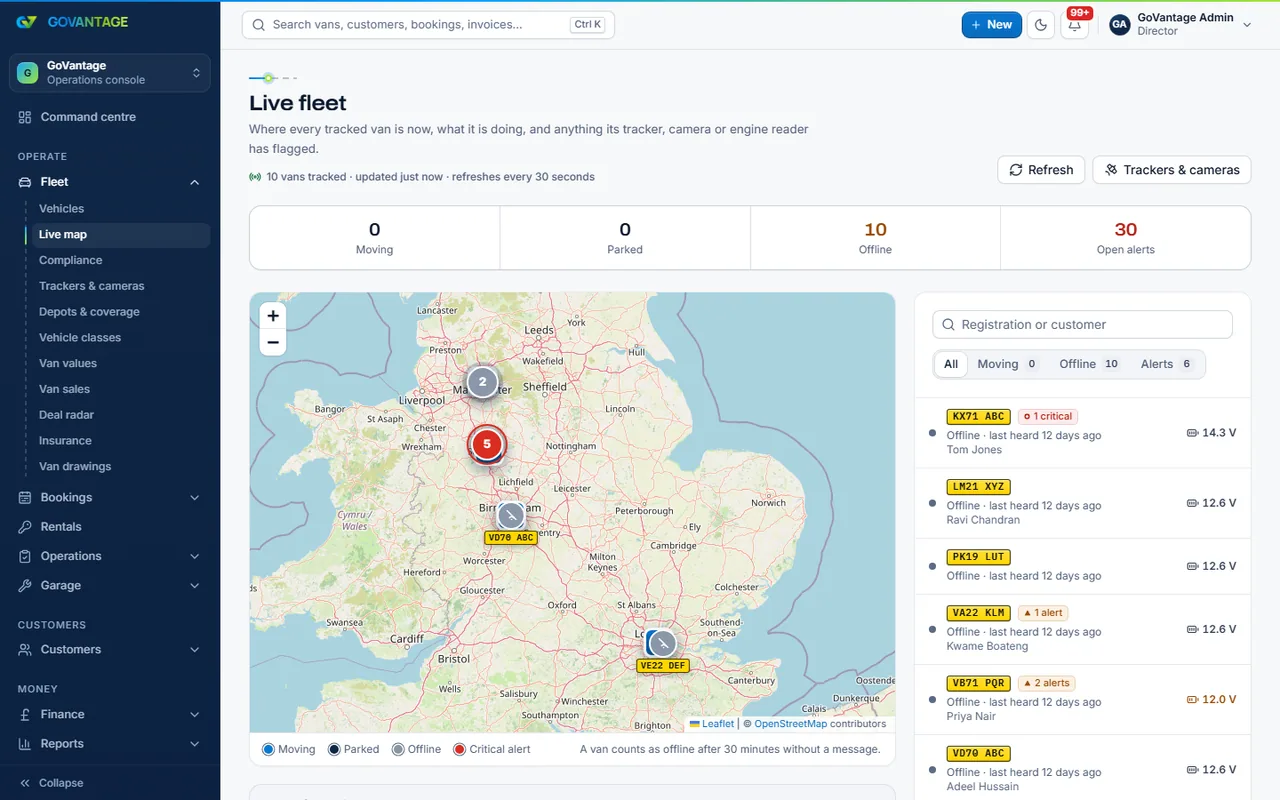The width and height of the screenshot is (1280, 800).
Task: Switch to the Alerts filter tab
Action: pos(1167,364)
